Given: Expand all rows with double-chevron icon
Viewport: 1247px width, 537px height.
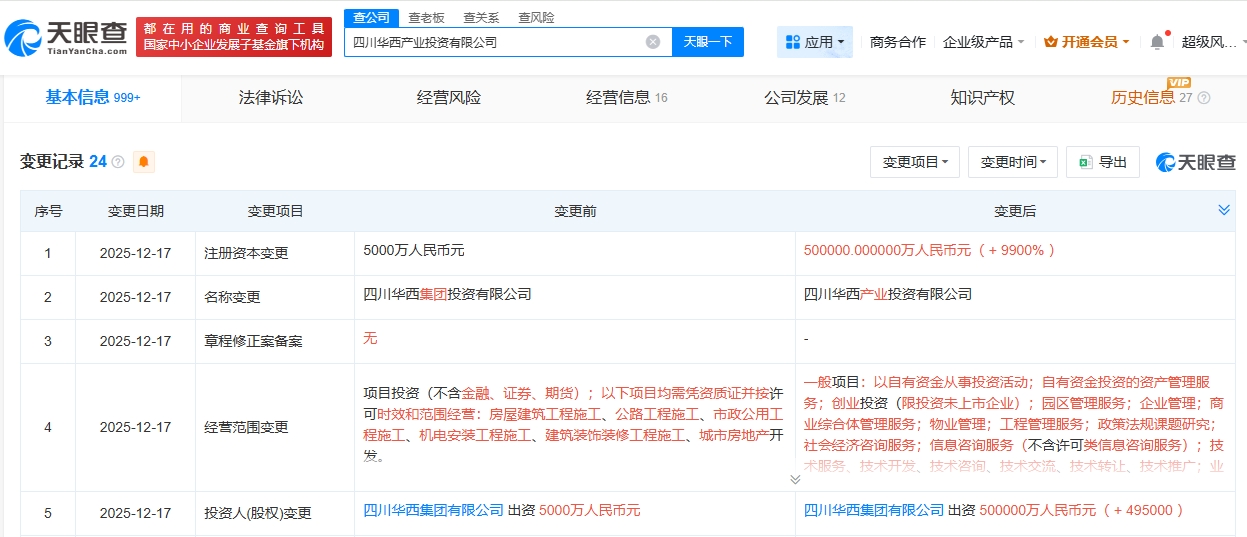Looking at the screenshot, I should [1223, 210].
